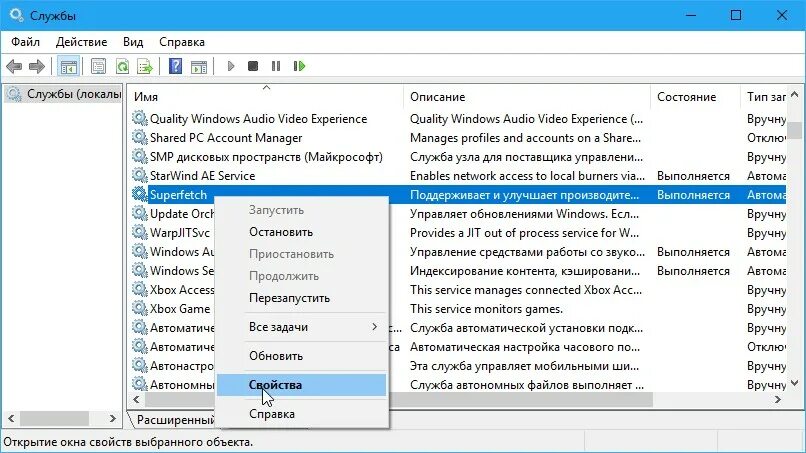Sort by the Тип запуска column header

(x=764, y=97)
